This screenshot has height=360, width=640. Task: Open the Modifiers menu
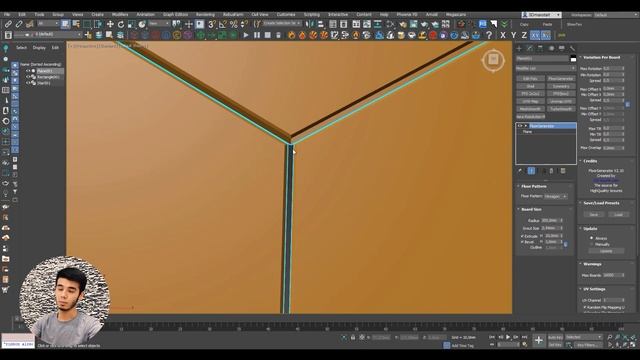tap(120, 14)
